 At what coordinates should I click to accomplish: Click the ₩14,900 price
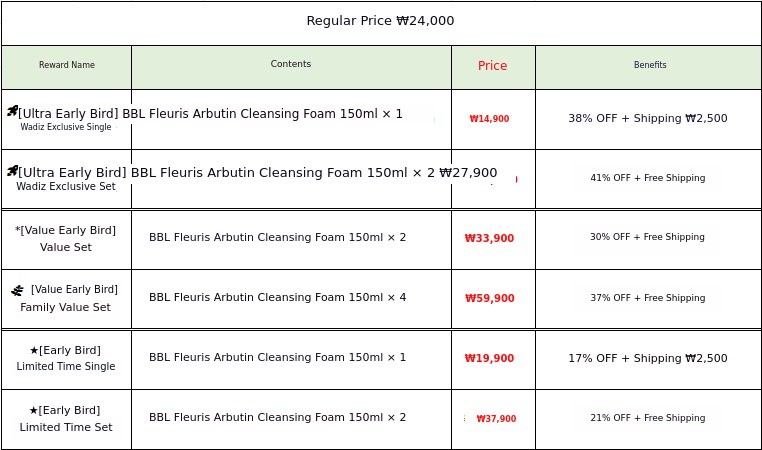[489, 119]
